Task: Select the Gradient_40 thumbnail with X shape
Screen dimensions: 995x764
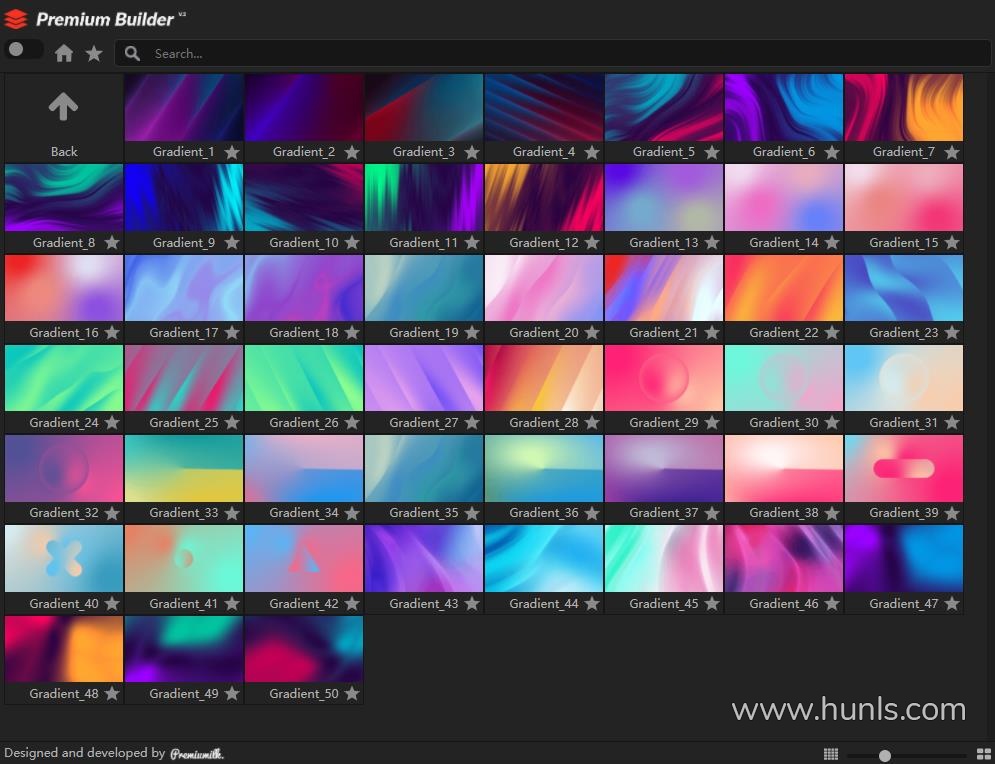Action: point(64,559)
